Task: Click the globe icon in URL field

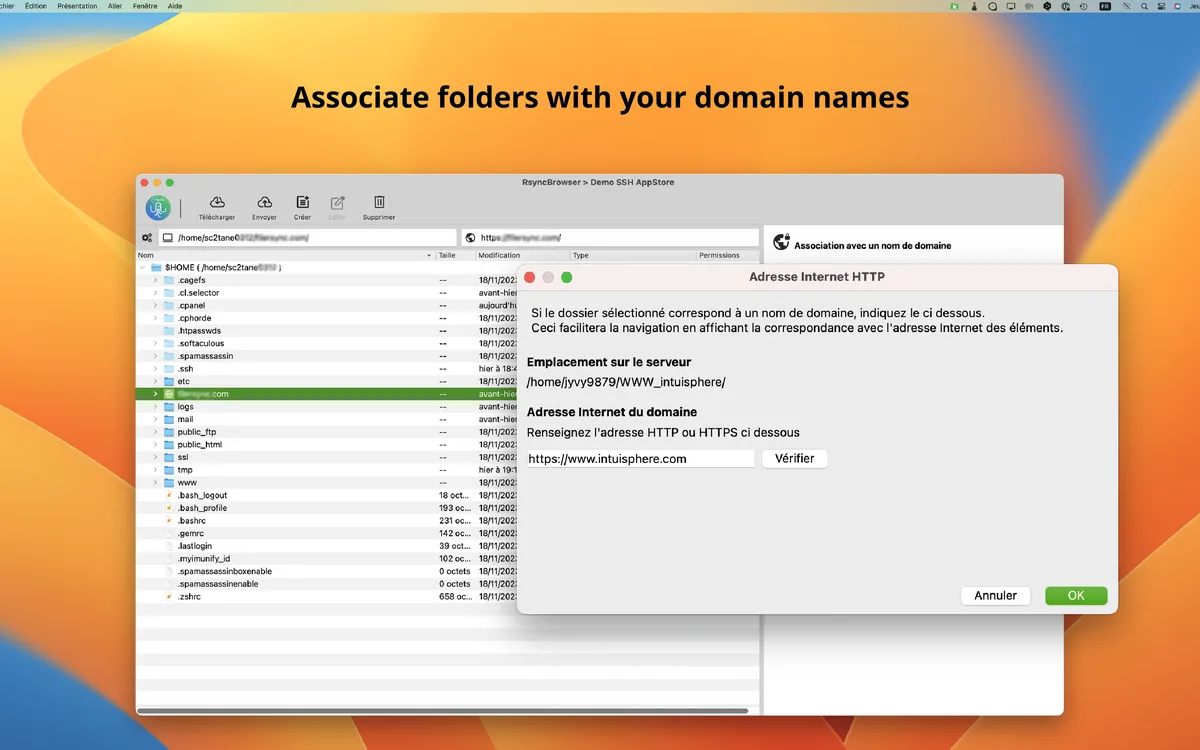Action: click(470, 238)
